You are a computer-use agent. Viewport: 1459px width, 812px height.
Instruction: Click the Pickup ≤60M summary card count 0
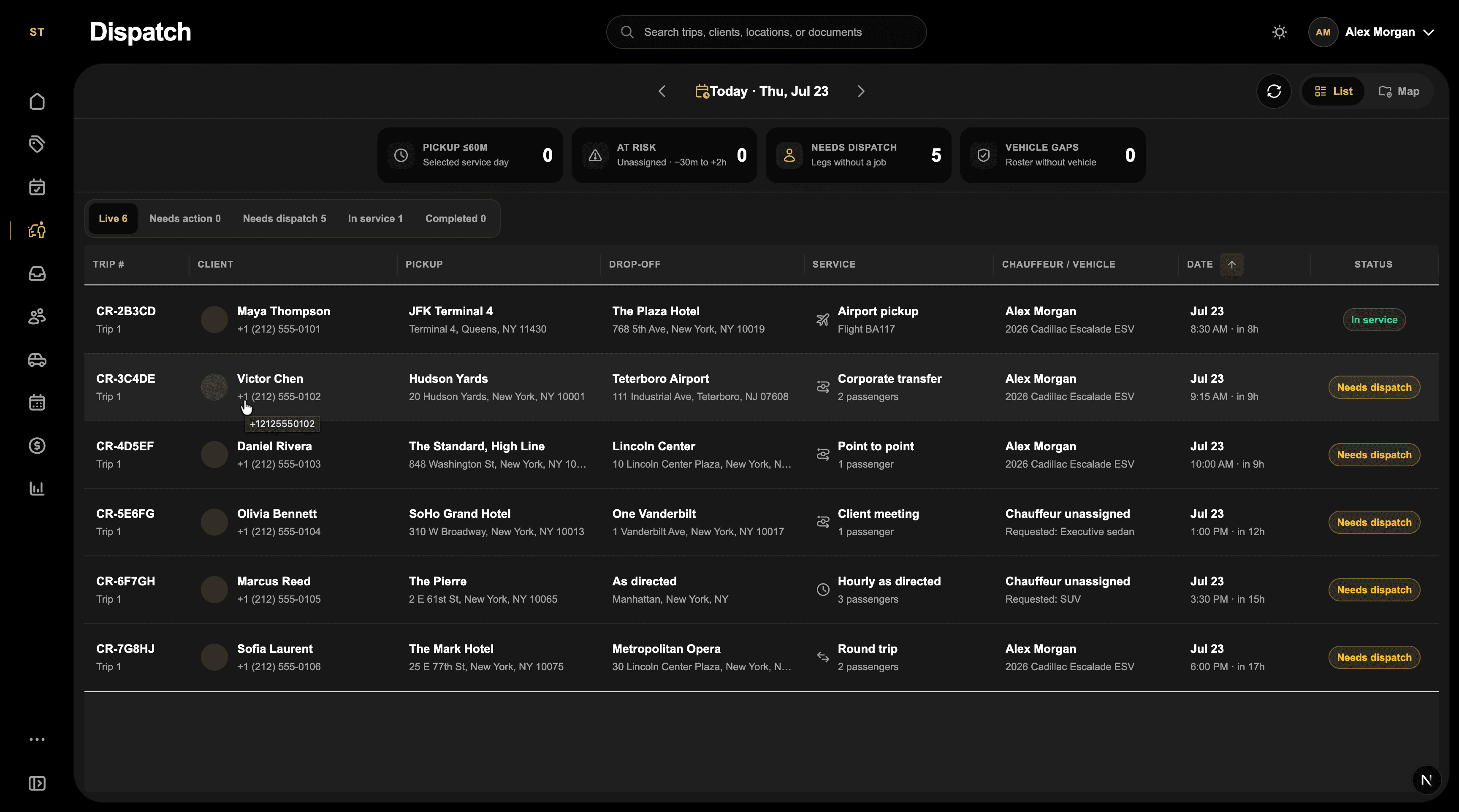point(548,155)
